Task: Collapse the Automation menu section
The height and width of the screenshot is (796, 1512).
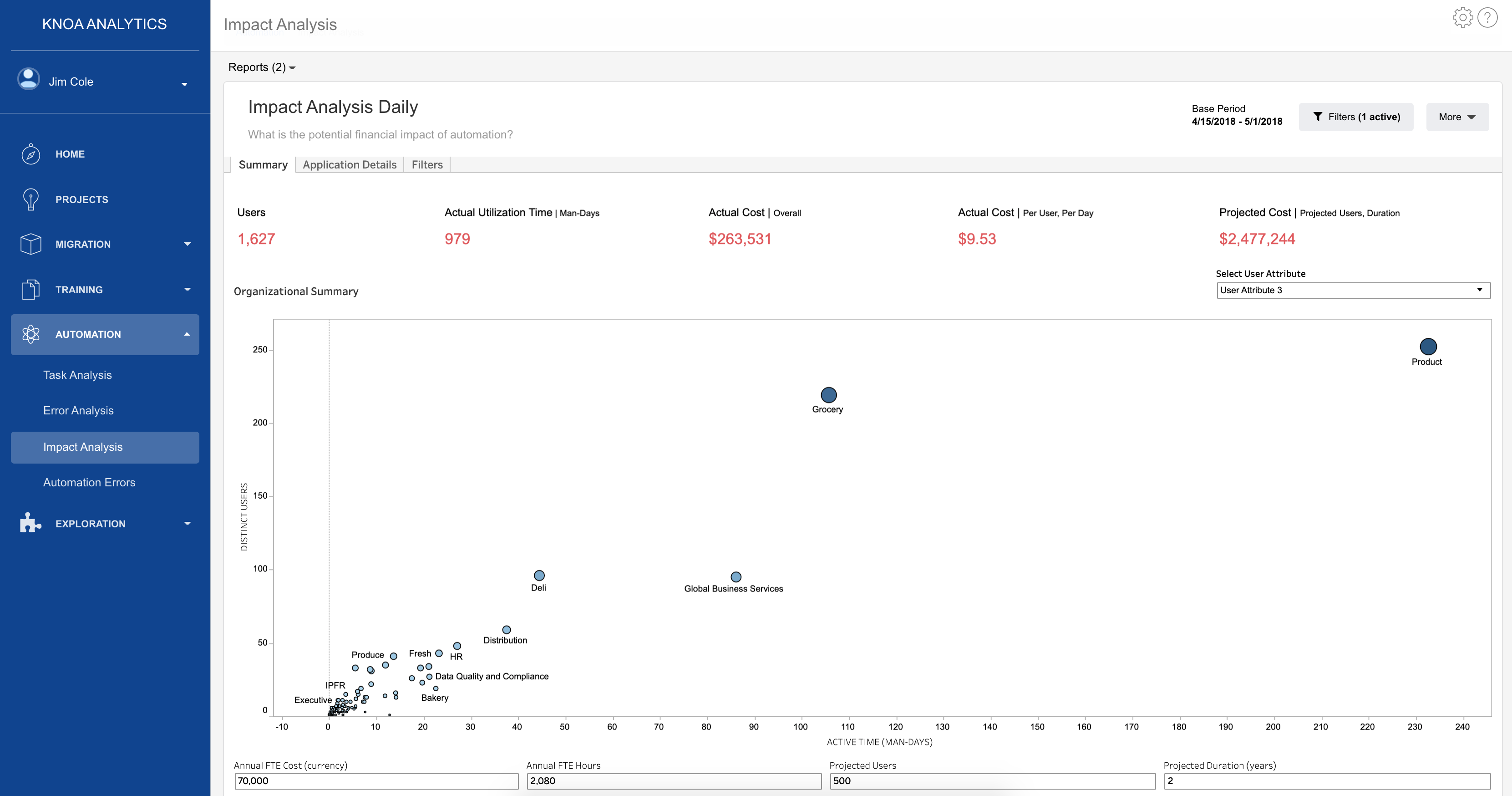Action: tap(187, 334)
